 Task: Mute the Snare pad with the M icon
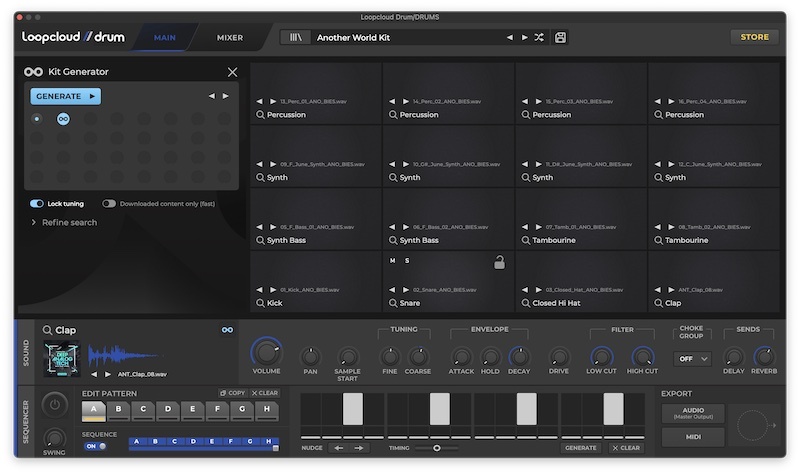tap(393, 261)
